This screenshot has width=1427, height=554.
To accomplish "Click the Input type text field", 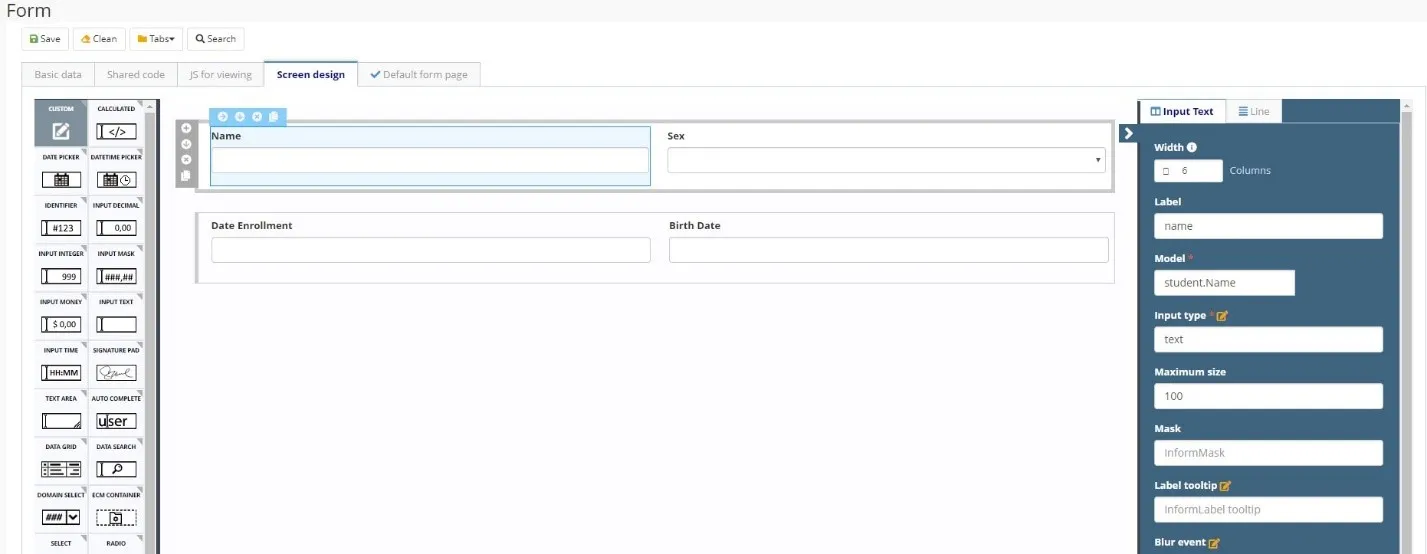I will 1268,339.
